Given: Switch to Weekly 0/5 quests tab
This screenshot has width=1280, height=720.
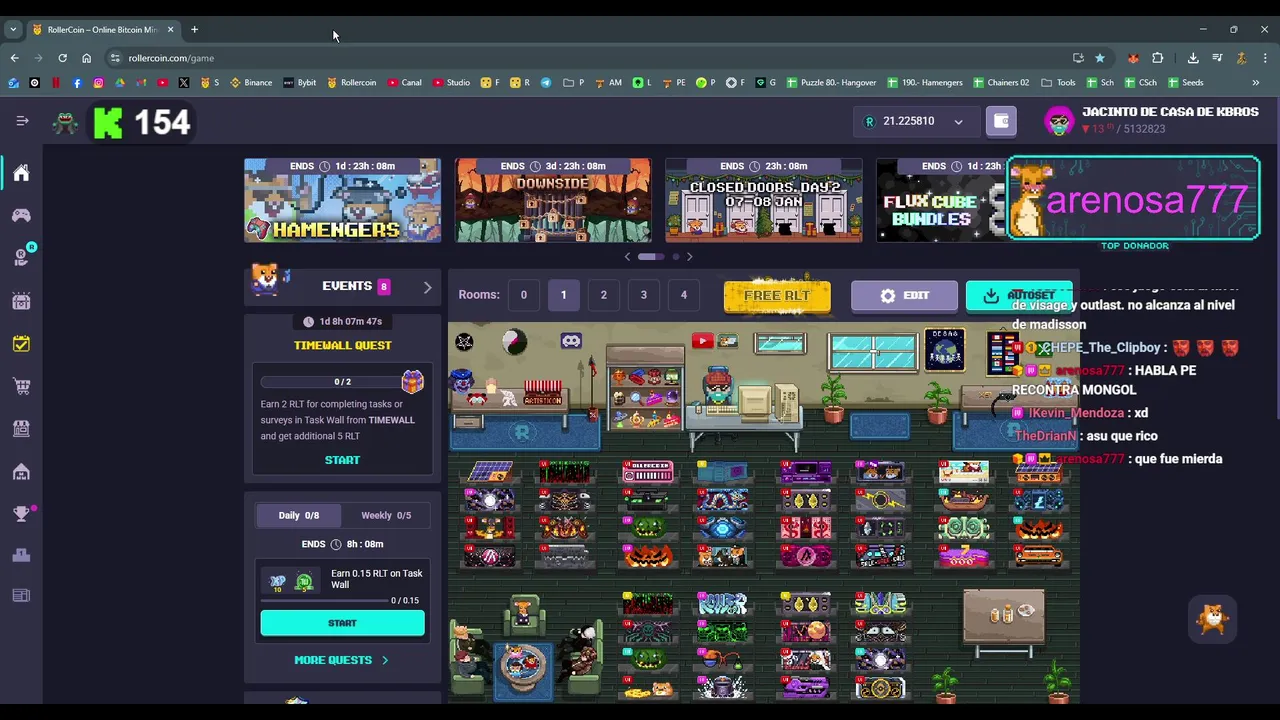Looking at the screenshot, I should (386, 515).
